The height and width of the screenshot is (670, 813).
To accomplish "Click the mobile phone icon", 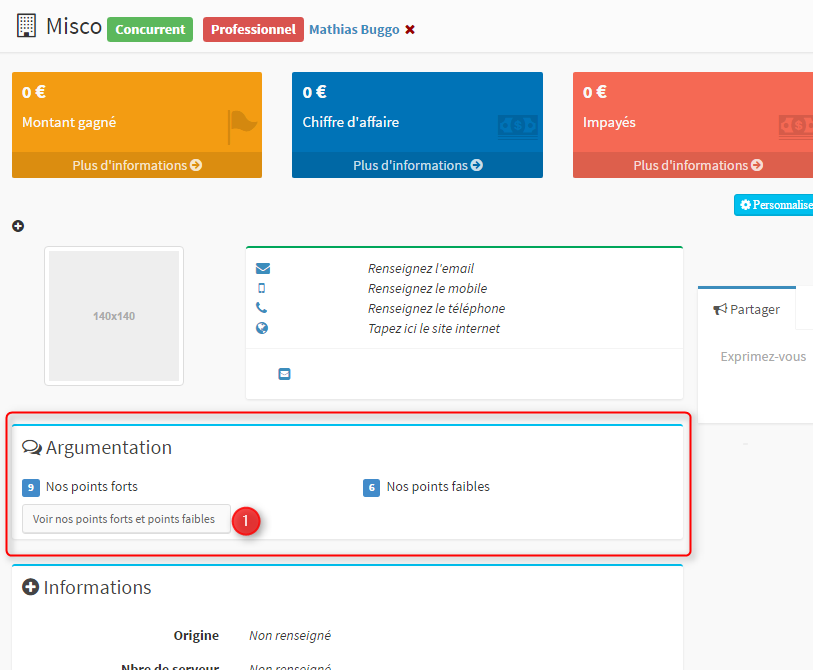I will 262,288.
